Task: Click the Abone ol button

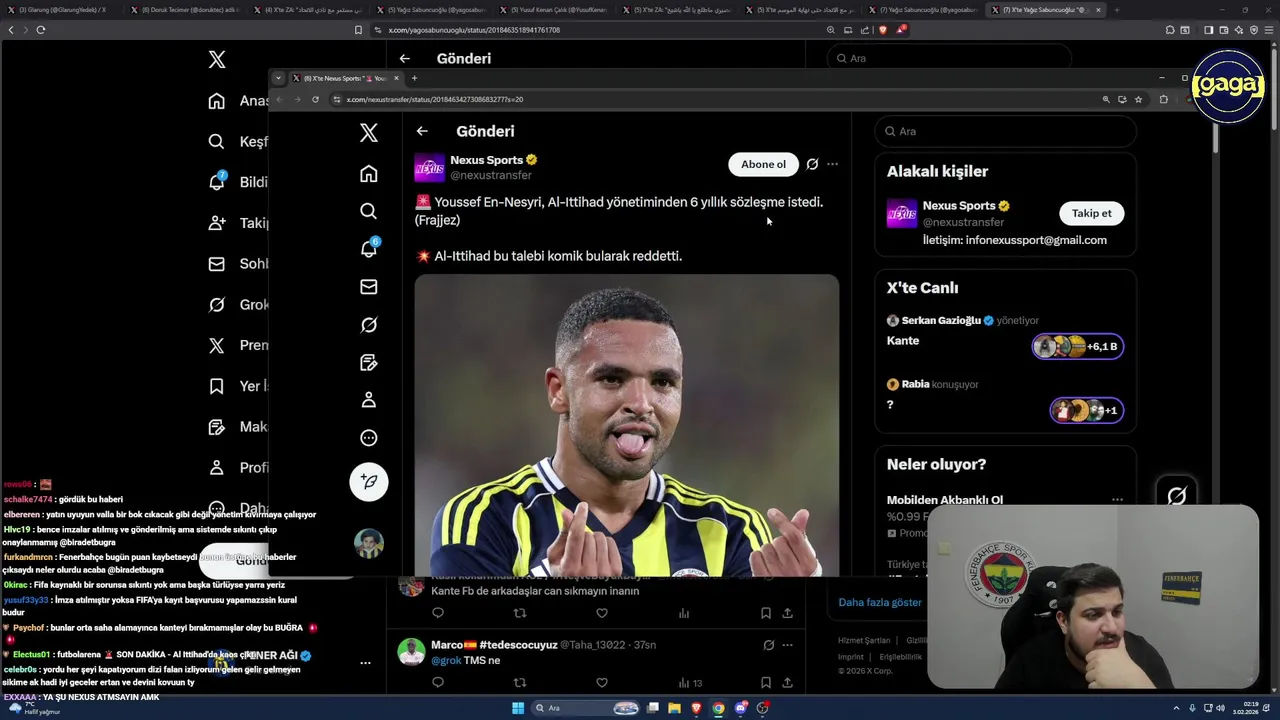Action: point(763,164)
